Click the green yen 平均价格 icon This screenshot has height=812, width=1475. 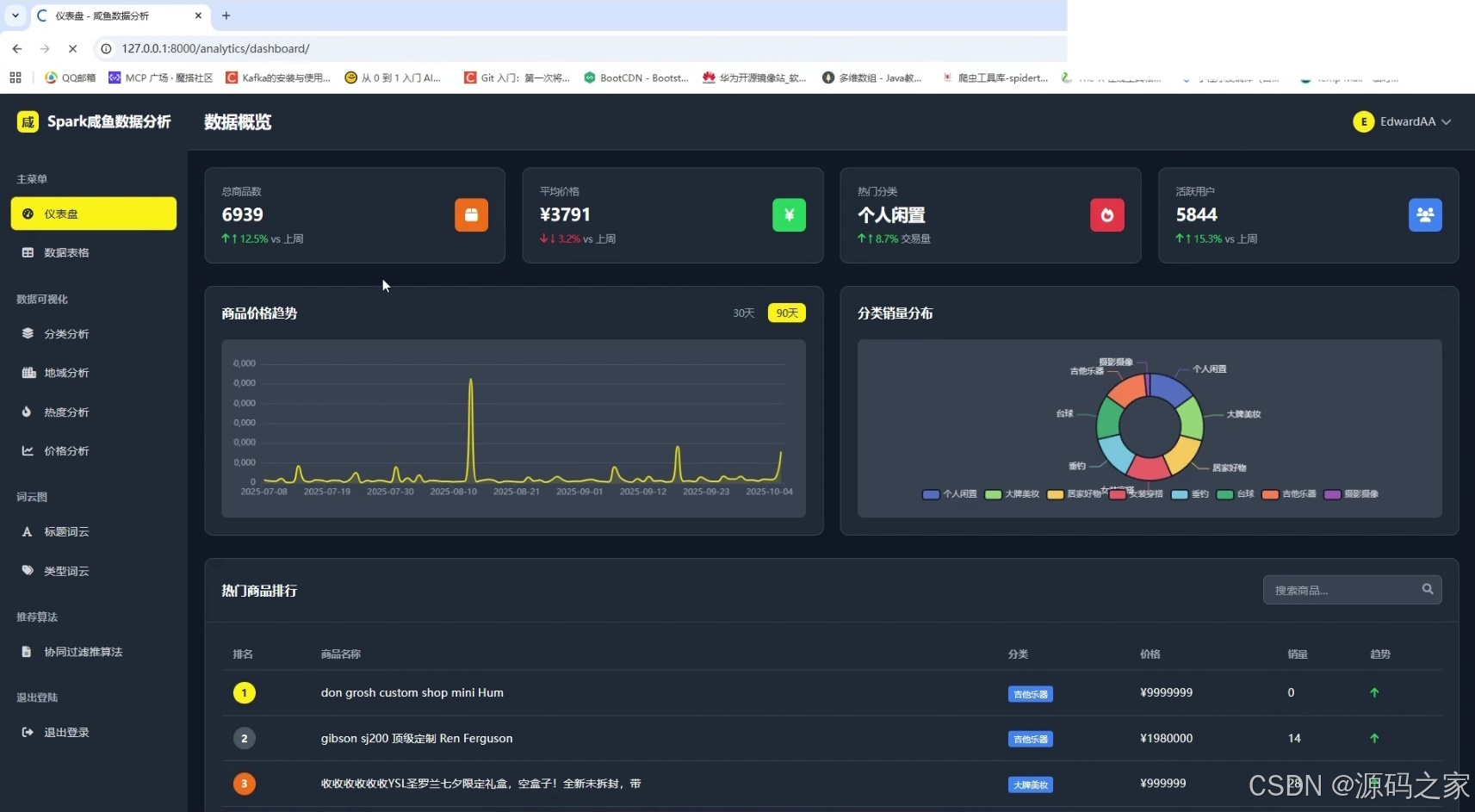[789, 215]
